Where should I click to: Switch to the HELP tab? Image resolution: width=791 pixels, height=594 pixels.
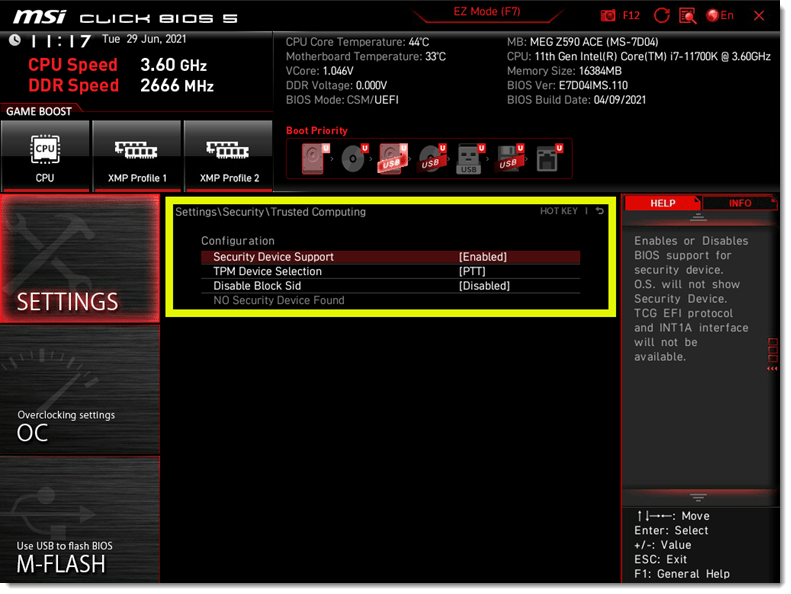pos(662,203)
